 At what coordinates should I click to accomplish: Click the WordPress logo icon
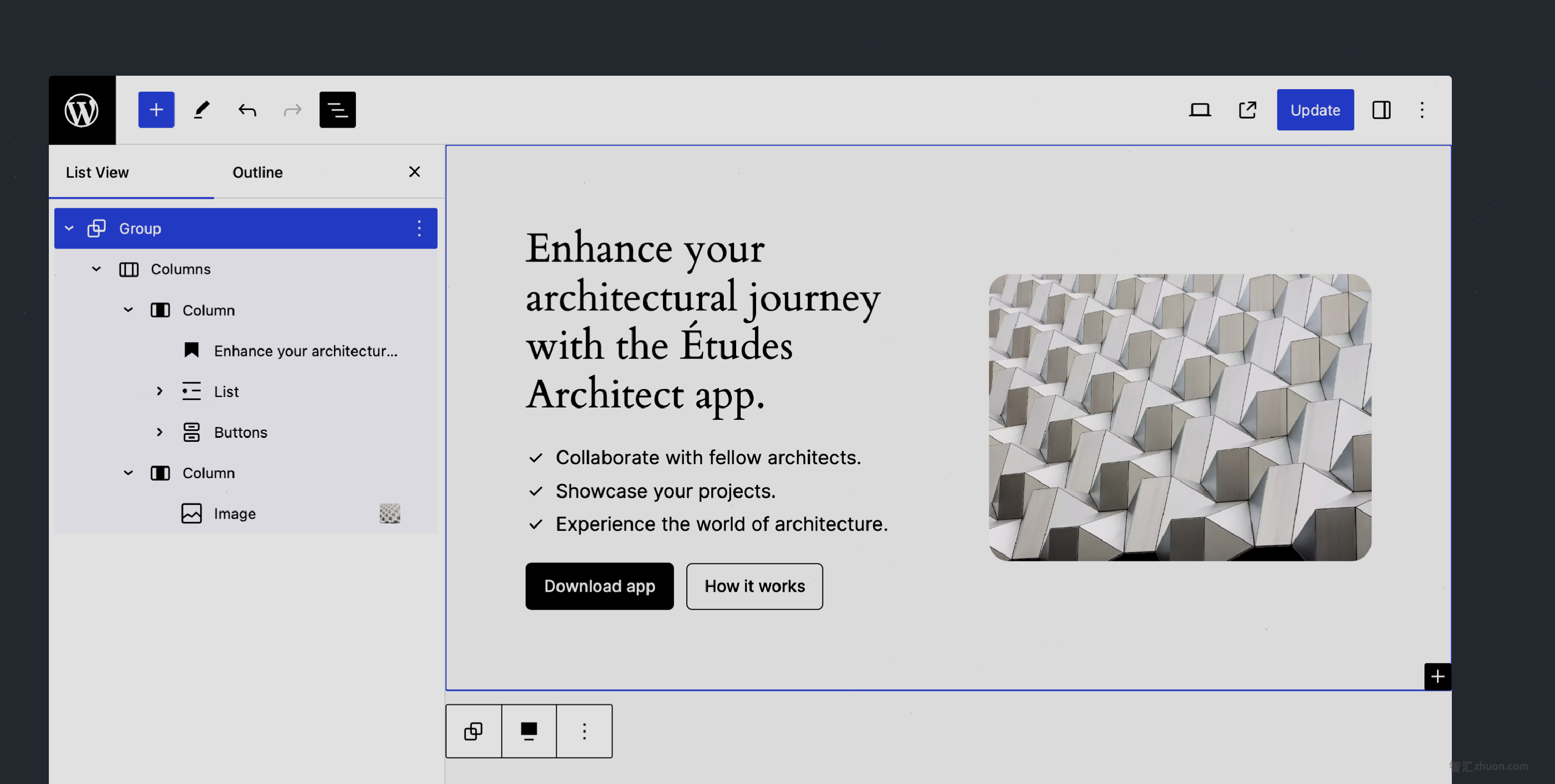[x=82, y=110]
